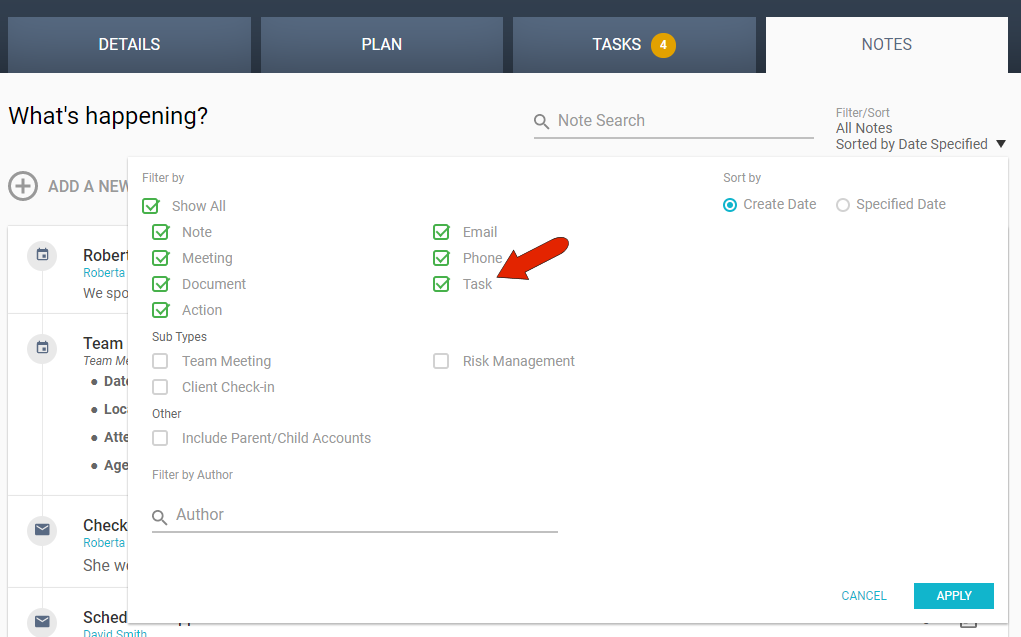Click the Note Search magnifier icon
The width and height of the screenshot is (1021, 637).
click(542, 122)
